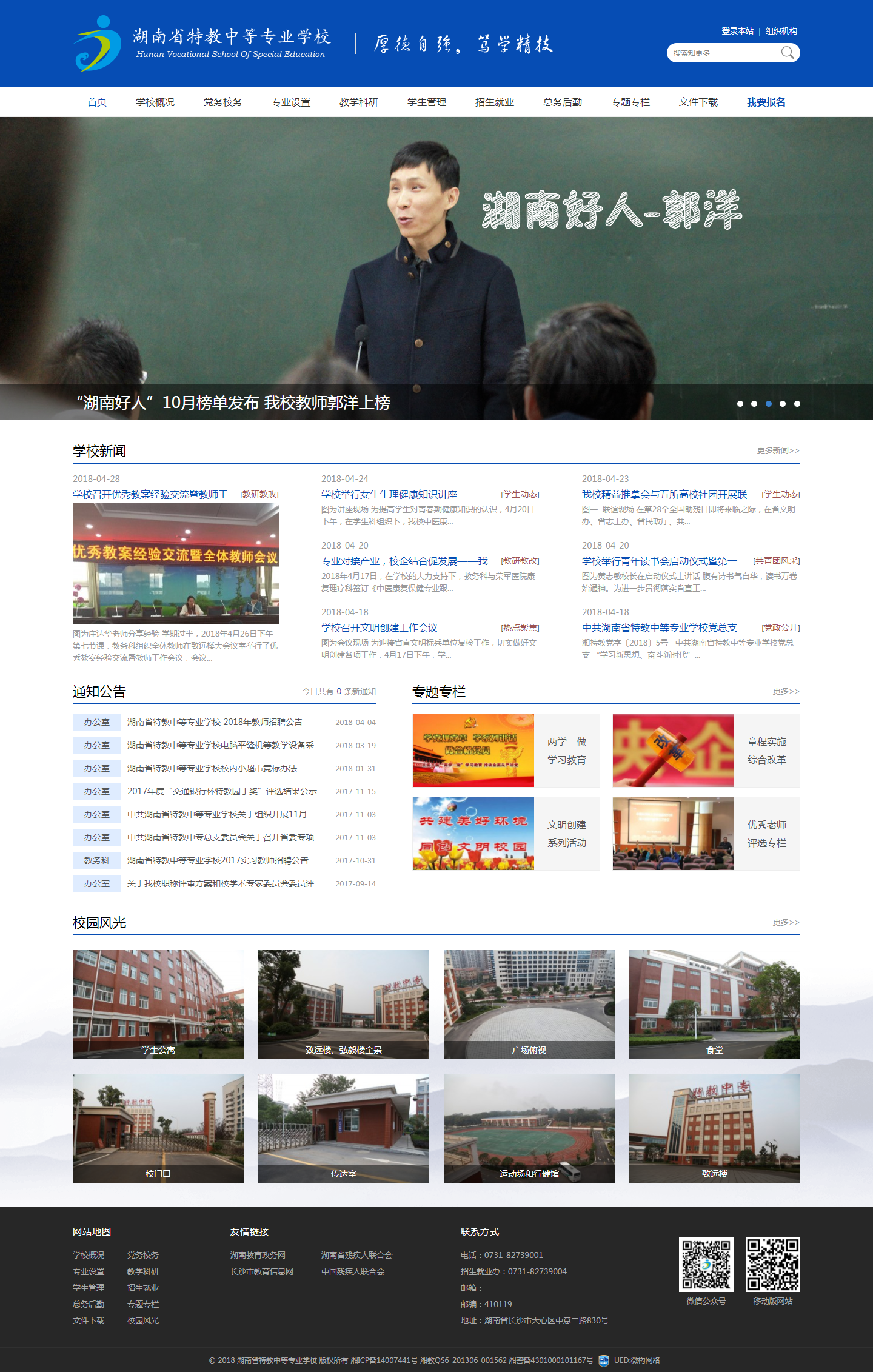Open the 两学一做 学习教育 topic image
873x1372 pixels.
pos(473,751)
